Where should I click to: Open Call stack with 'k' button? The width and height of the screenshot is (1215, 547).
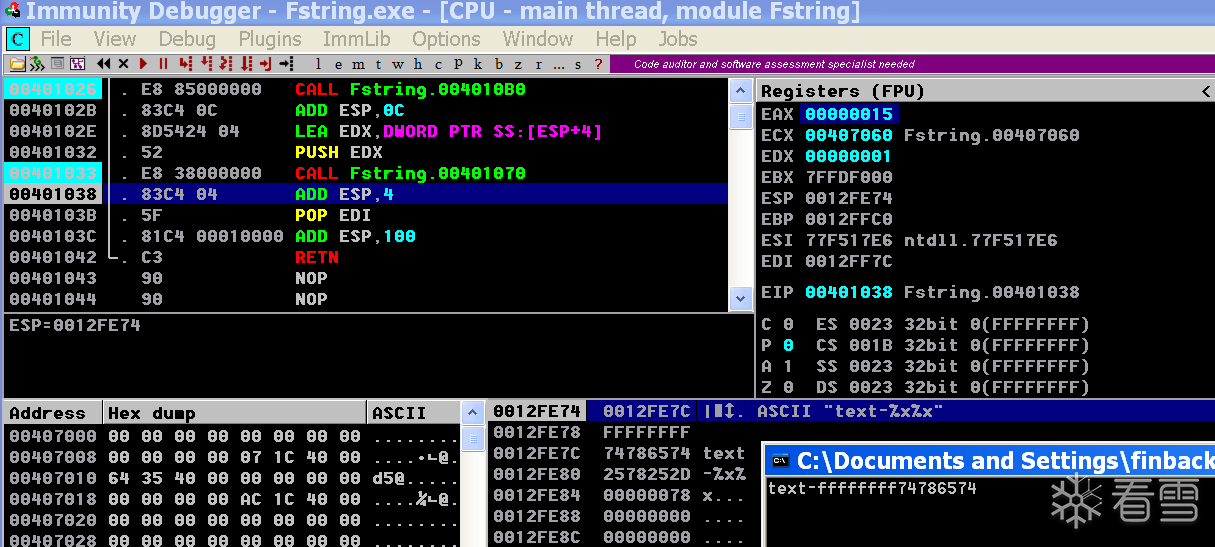pos(478,64)
